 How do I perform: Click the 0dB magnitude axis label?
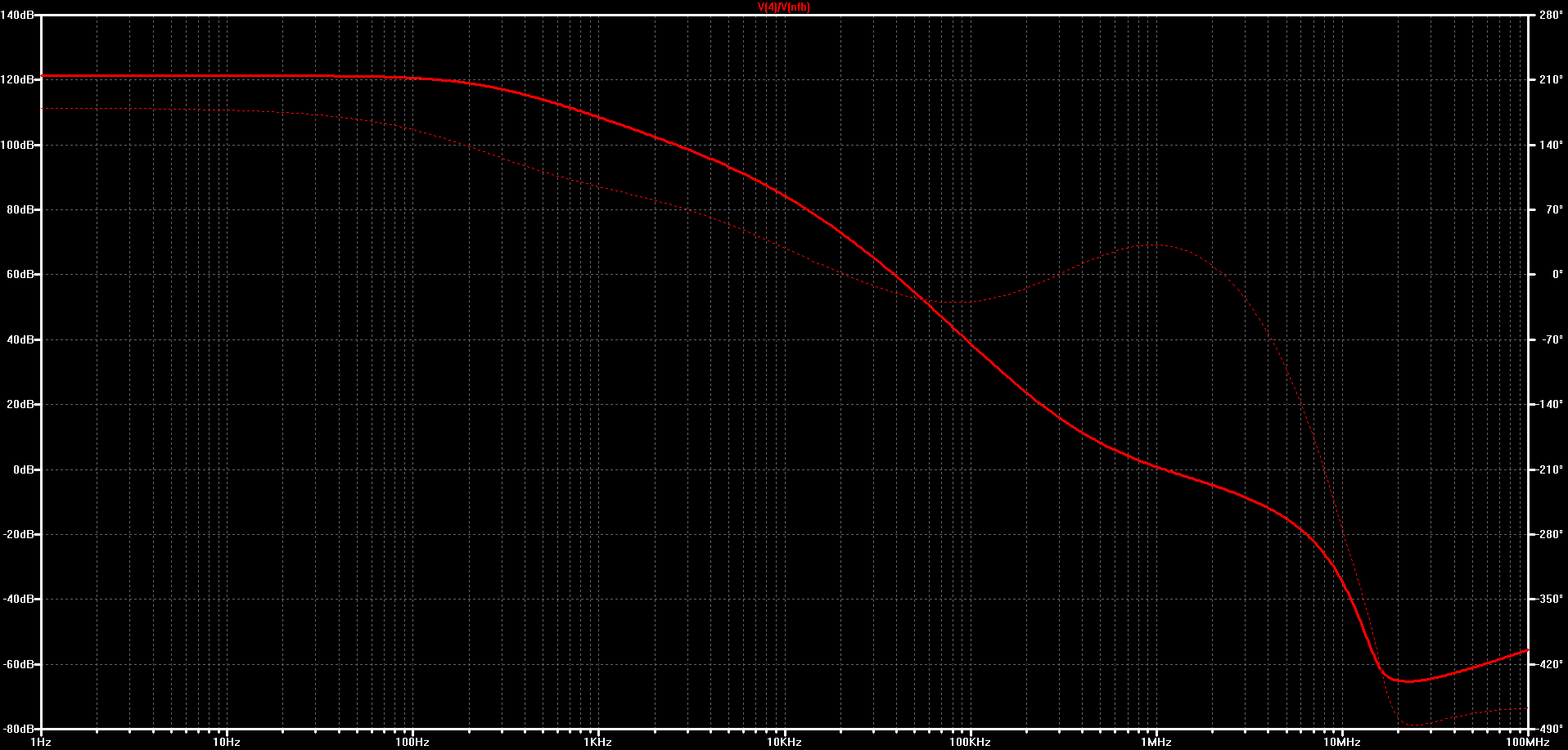tap(23, 469)
